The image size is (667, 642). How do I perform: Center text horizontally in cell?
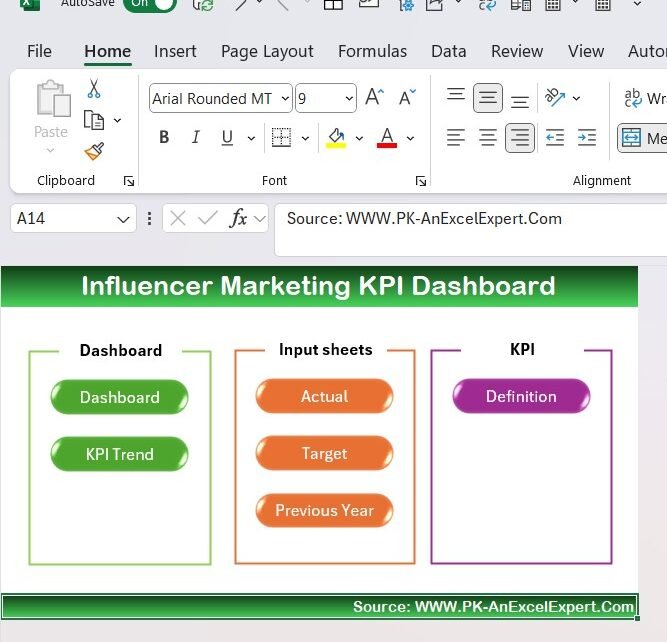[x=487, y=137]
